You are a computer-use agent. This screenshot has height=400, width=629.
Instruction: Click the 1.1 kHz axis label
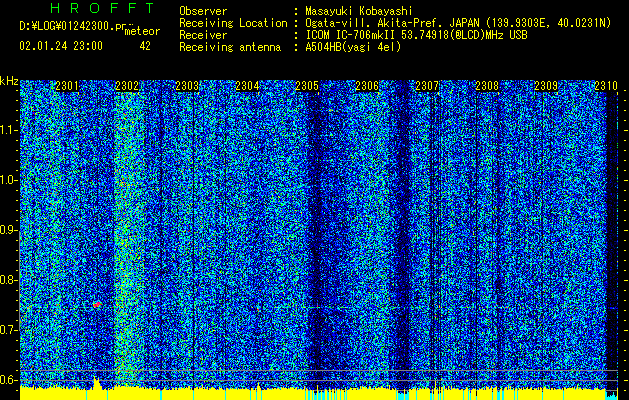tap(9, 130)
